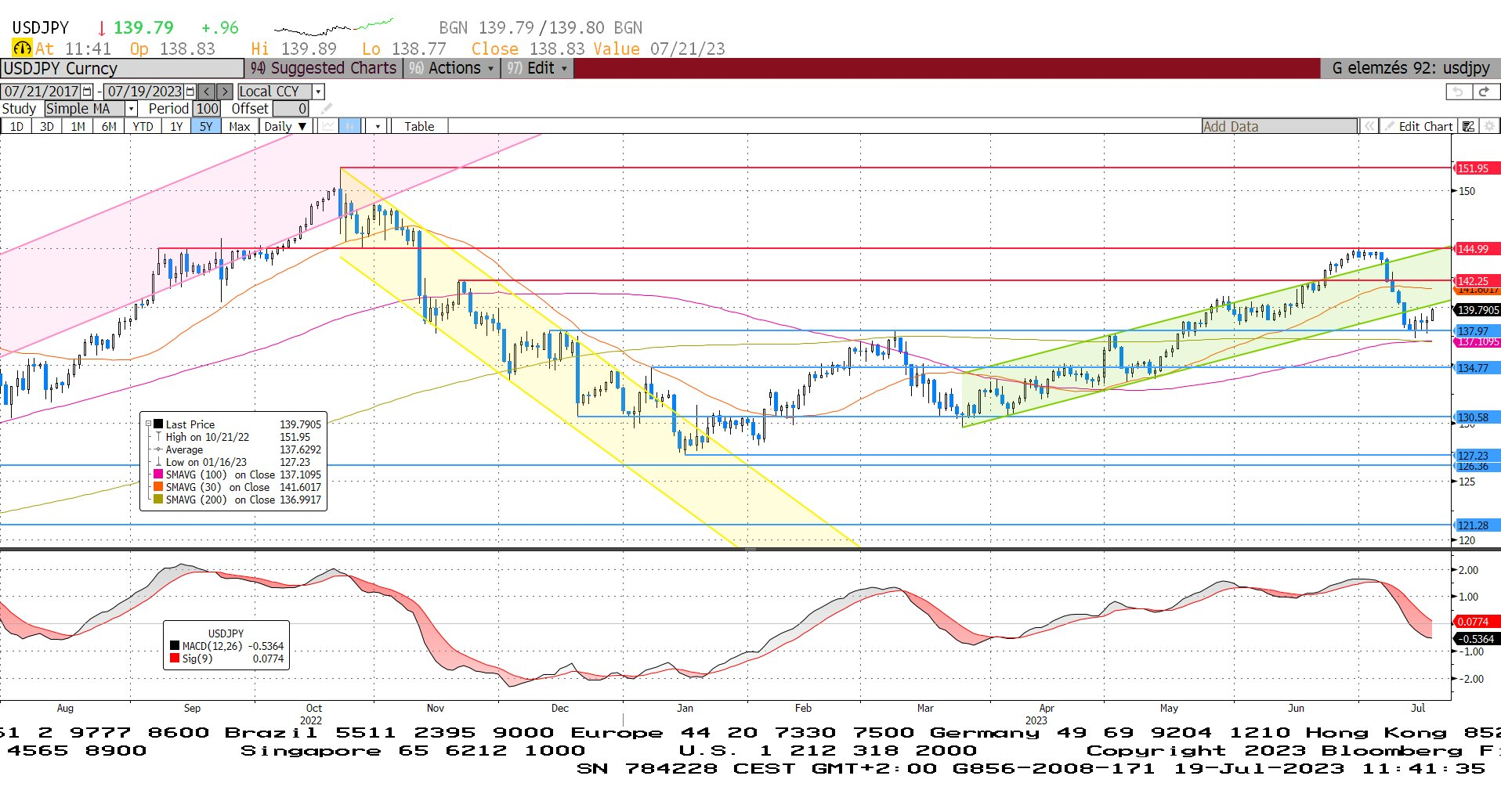Click the study pencil edit icon
The image size is (1501, 812).
point(326,109)
